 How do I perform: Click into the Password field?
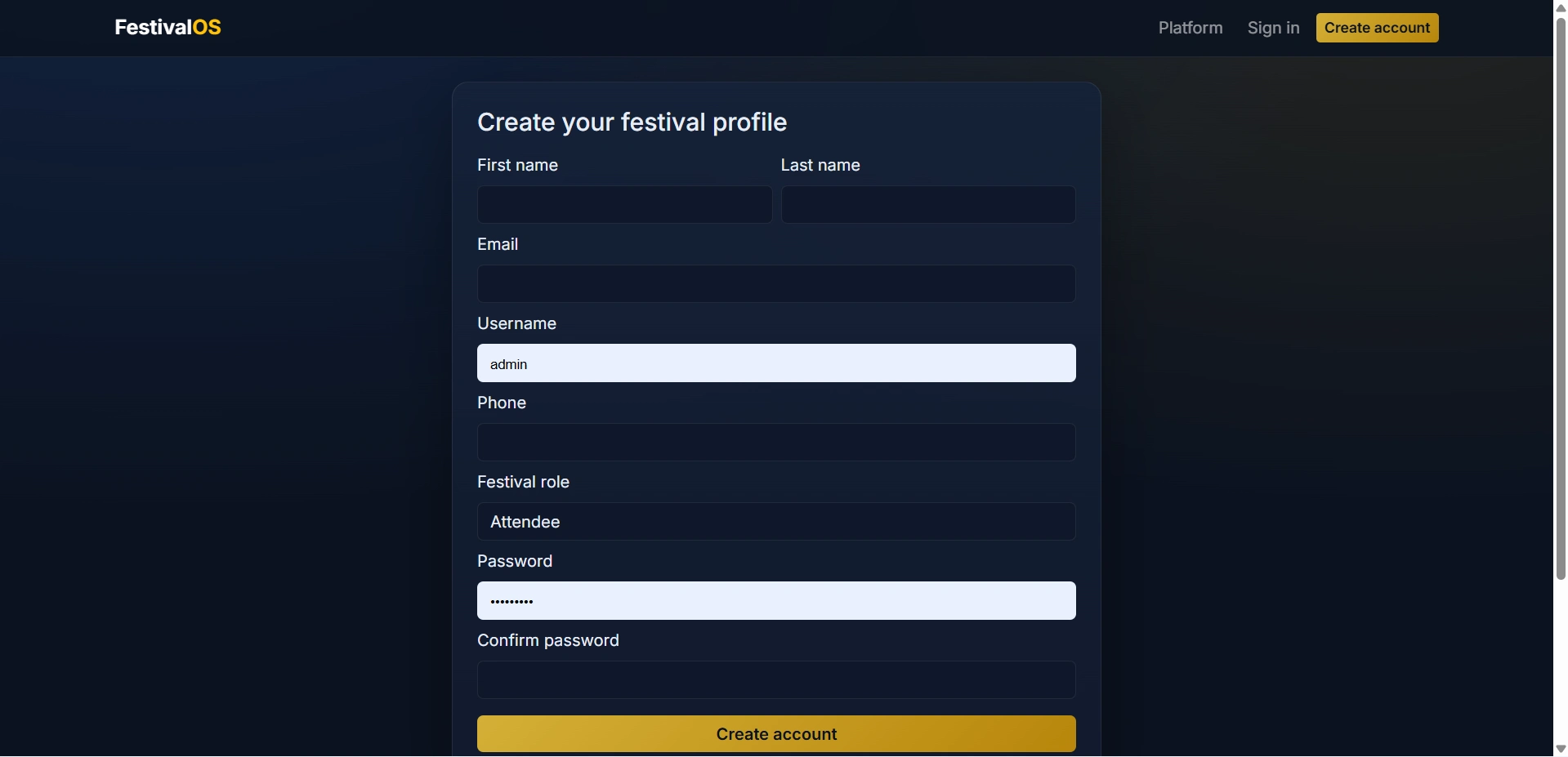(776, 600)
